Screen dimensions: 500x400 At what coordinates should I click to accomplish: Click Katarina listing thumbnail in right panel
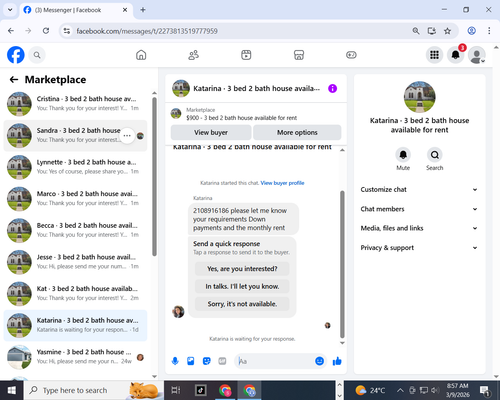pyautogui.click(x=419, y=97)
